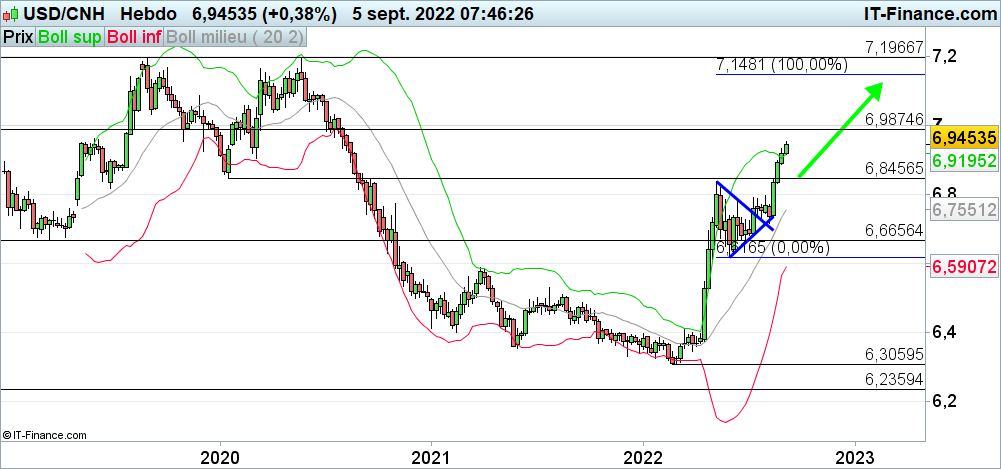Click the 2023 marker on time axis

[855, 456]
